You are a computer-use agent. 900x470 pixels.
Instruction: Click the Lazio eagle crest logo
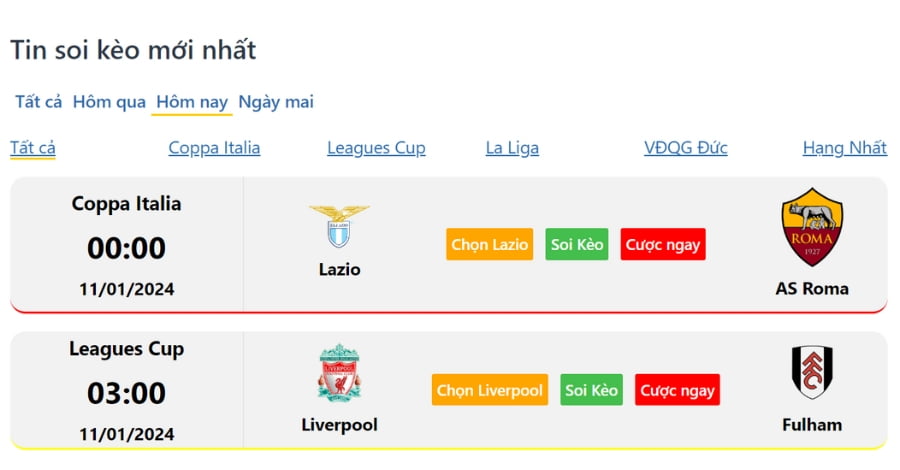tap(339, 226)
